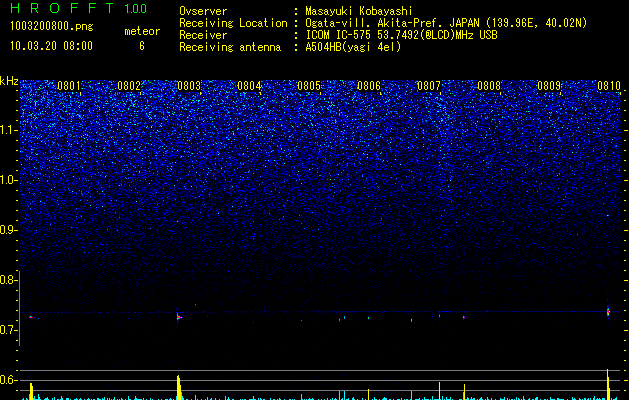The width and height of the screenshot is (629, 400).
Task: Click the 0806 time marker
Action: click(x=369, y=86)
